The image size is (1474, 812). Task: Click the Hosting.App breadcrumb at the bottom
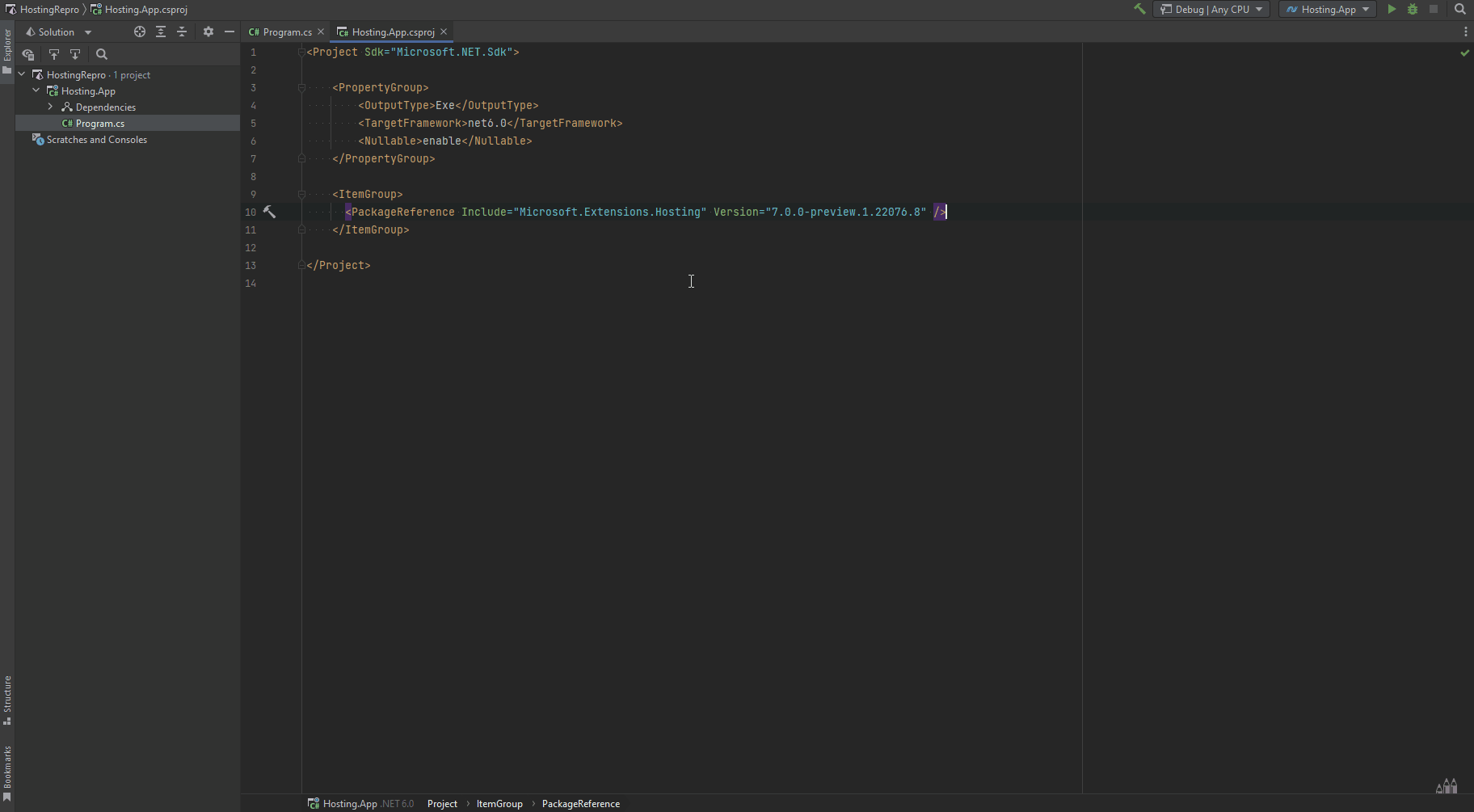click(x=360, y=803)
